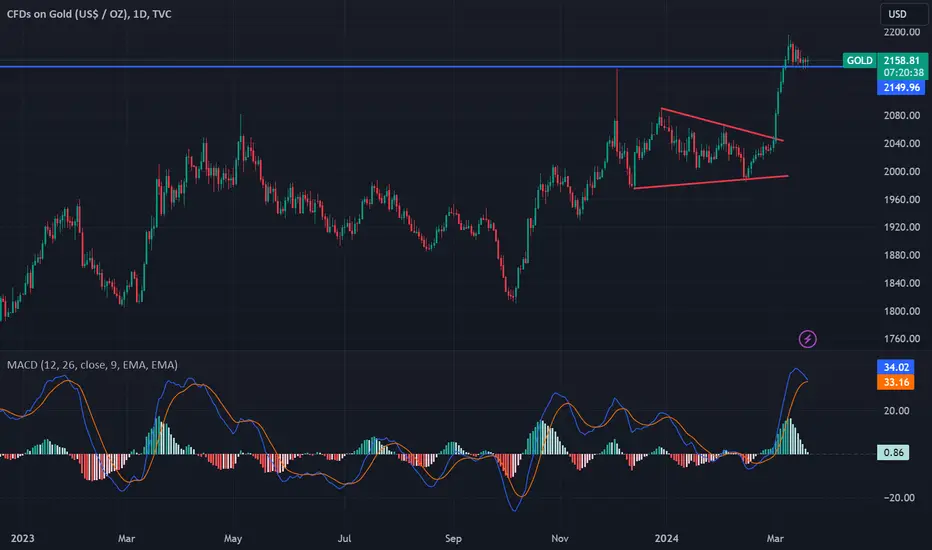Click the blue 2149.96 price label
The width and height of the screenshot is (932, 550).
(x=902, y=87)
